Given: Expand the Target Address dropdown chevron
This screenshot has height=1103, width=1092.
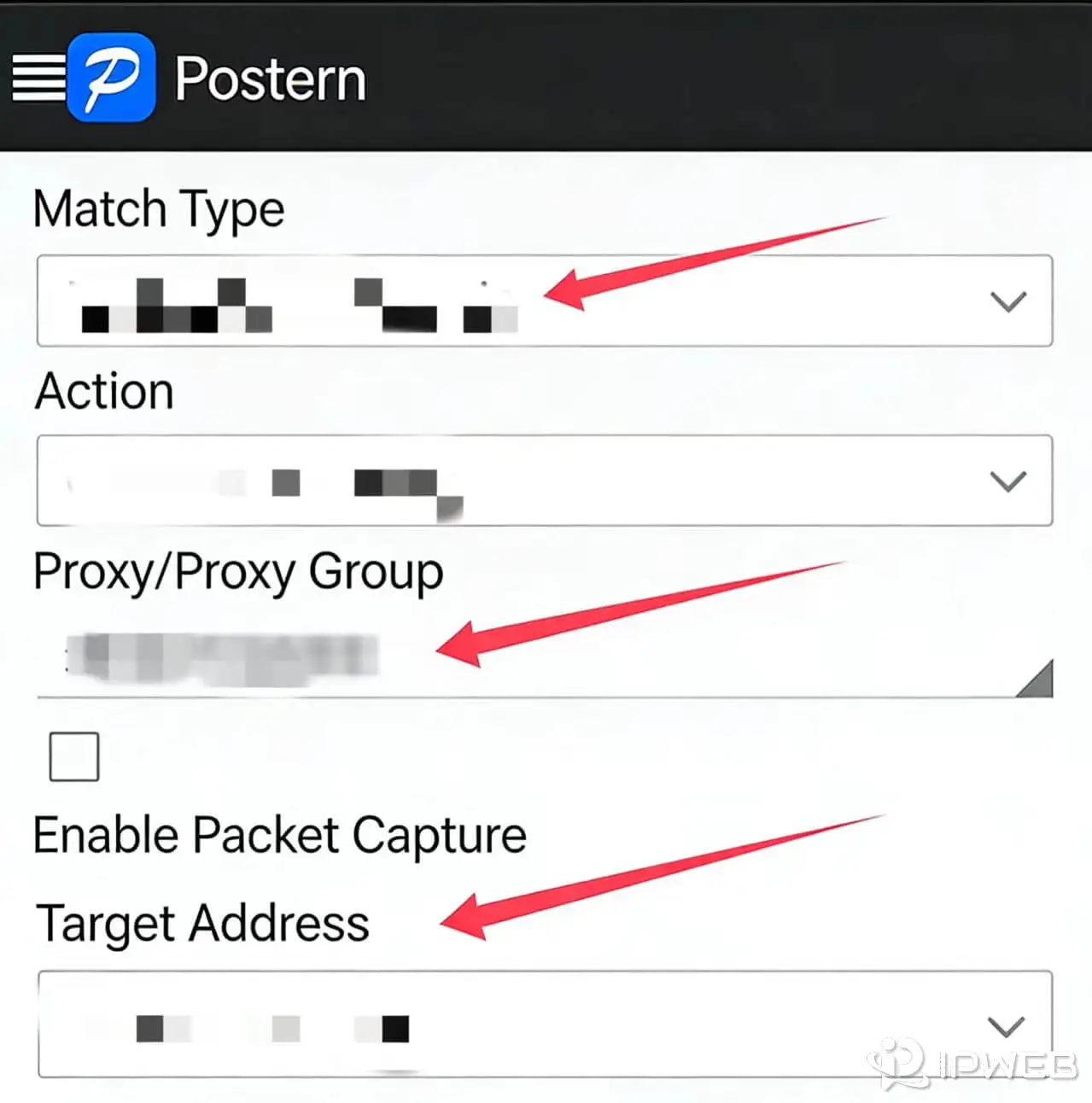Looking at the screenshot, I should click(x=1006, y=1026).
